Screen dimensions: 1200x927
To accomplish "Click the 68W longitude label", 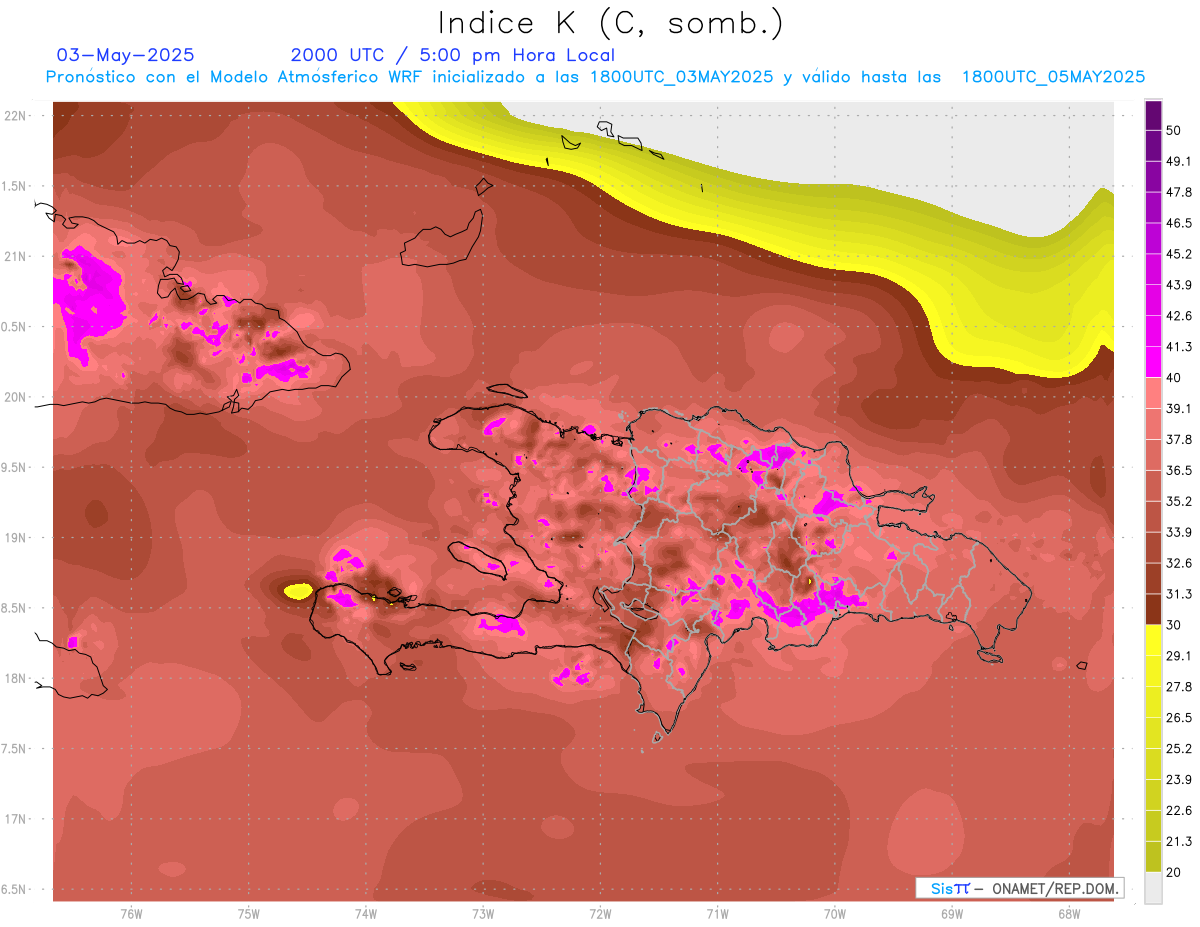I will (1069, 914).
